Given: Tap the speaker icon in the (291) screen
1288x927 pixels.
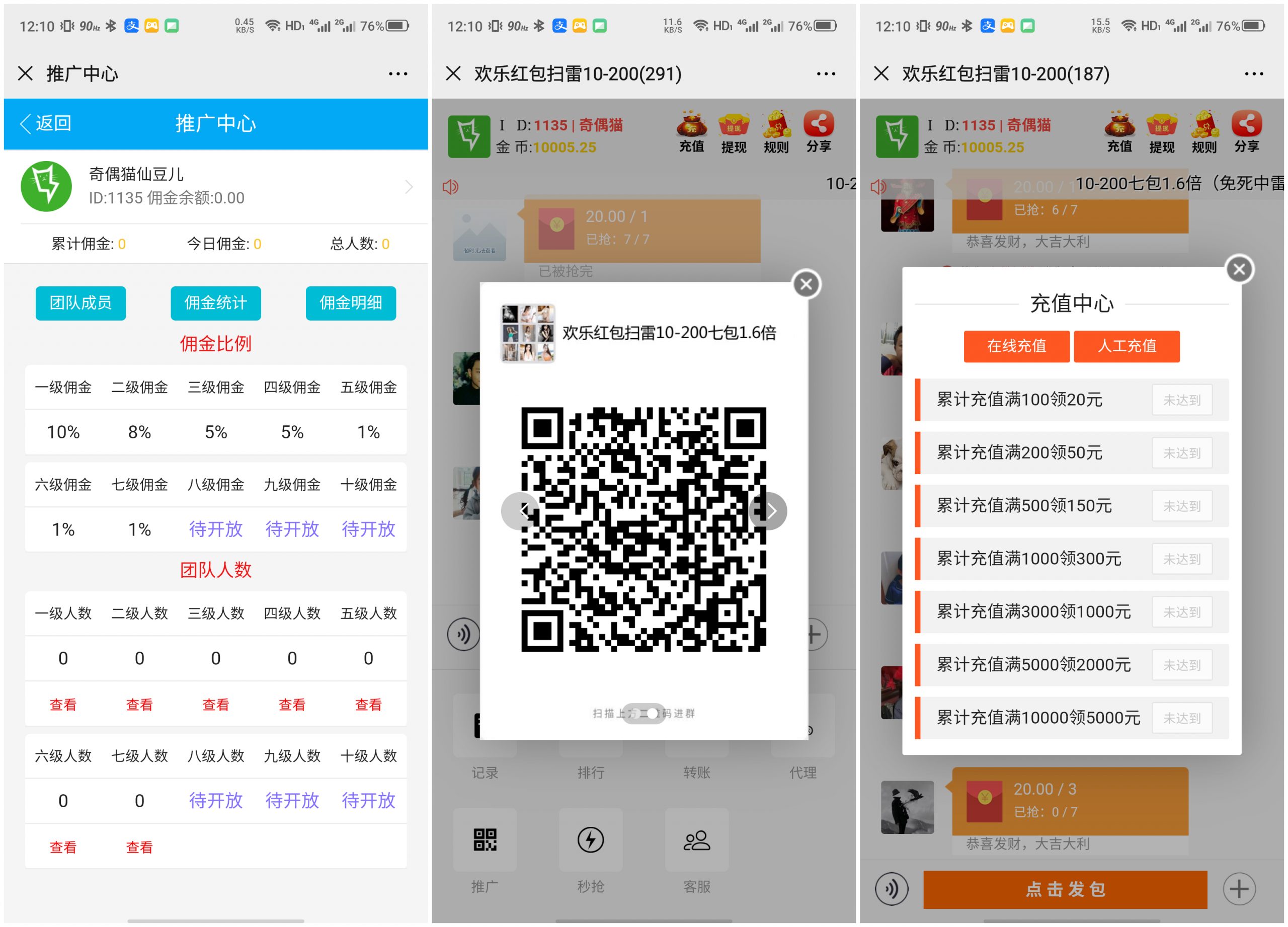Looking at the screenshot, I should coord(450,186).
